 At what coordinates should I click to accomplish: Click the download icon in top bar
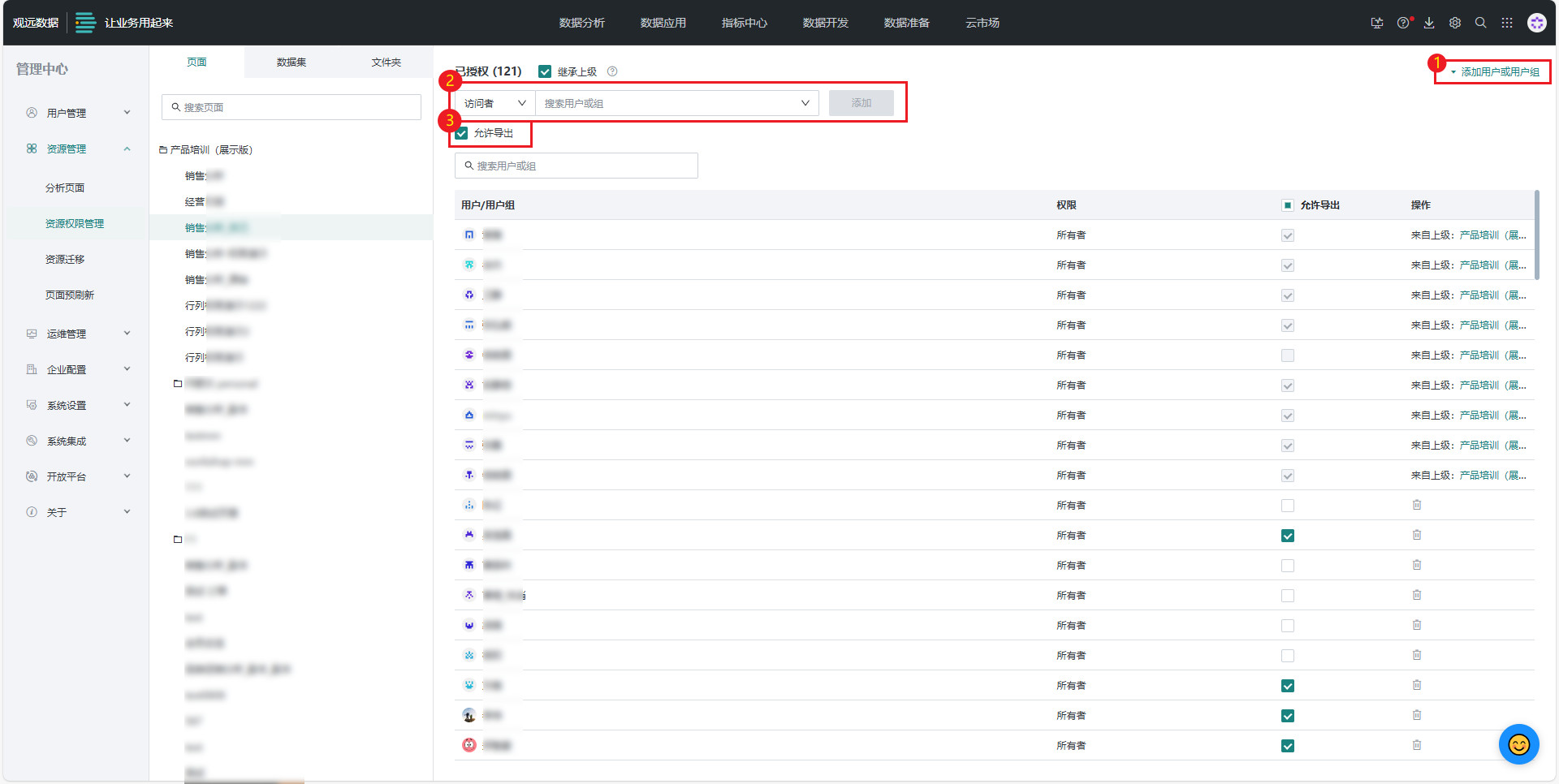(1429, 23)
